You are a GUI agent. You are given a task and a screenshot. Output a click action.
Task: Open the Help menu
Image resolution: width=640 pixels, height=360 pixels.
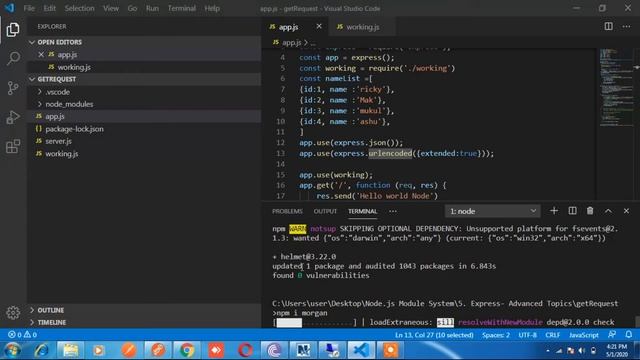point(212,8)
